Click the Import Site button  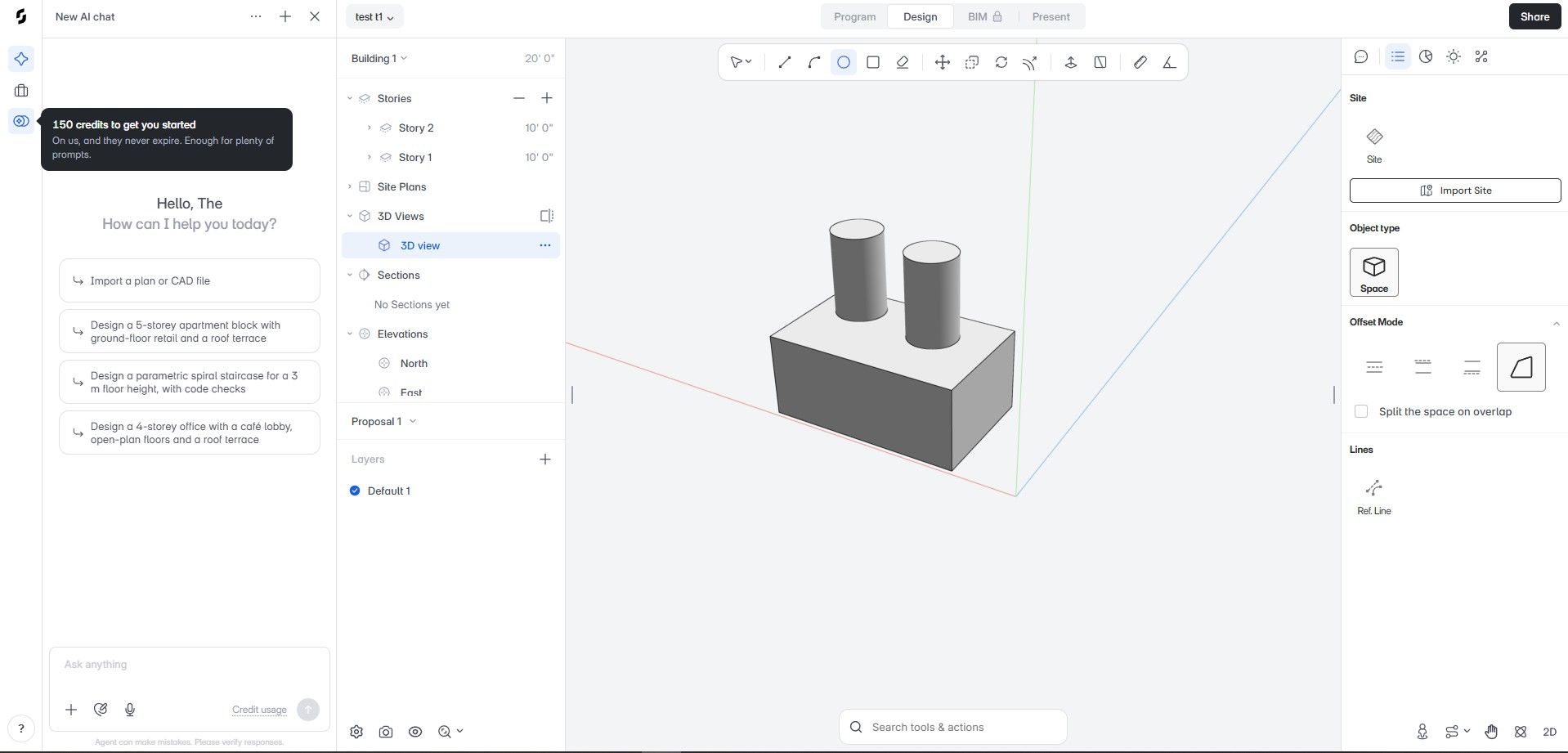click(1454, 190)
